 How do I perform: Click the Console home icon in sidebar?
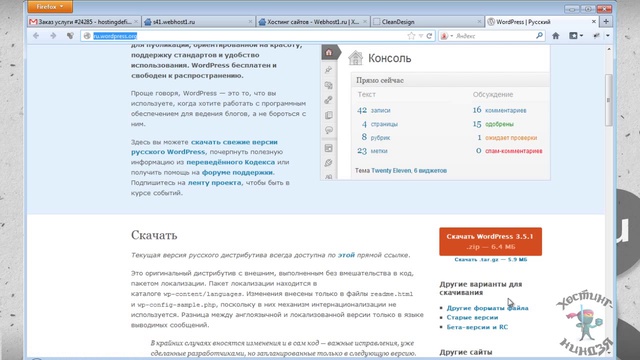click(329, 53)
